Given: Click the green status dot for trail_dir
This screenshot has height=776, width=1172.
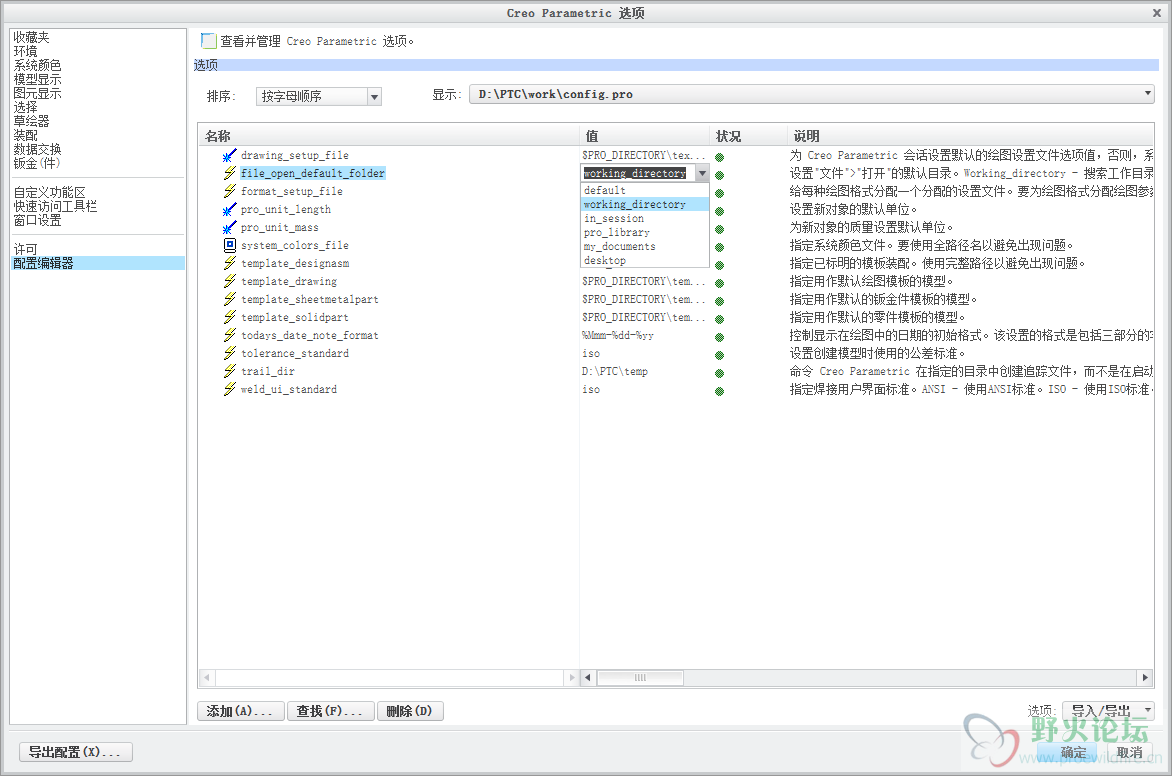Looking at the screenshot, I should [x=720, y=373].
